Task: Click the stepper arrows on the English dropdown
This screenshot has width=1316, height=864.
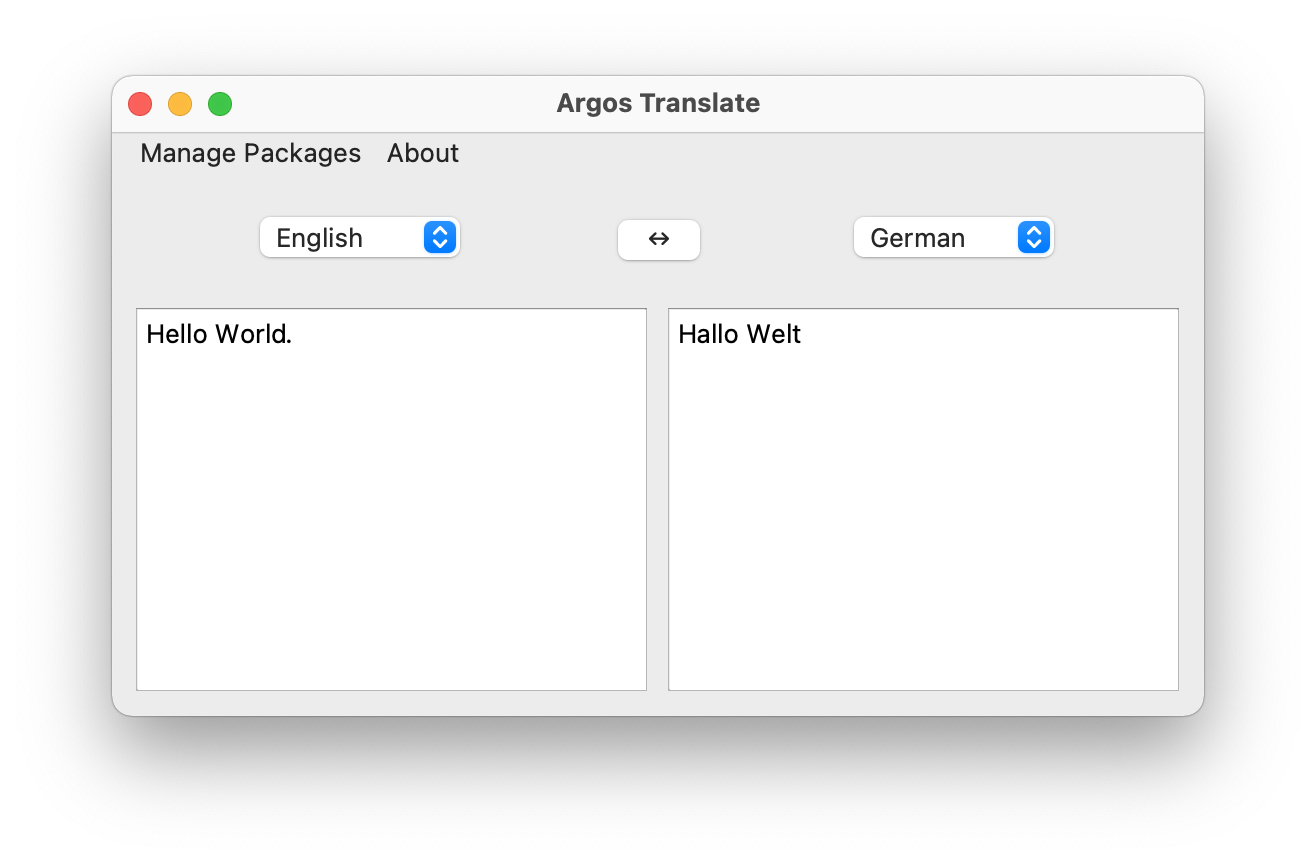Action: 439,237
